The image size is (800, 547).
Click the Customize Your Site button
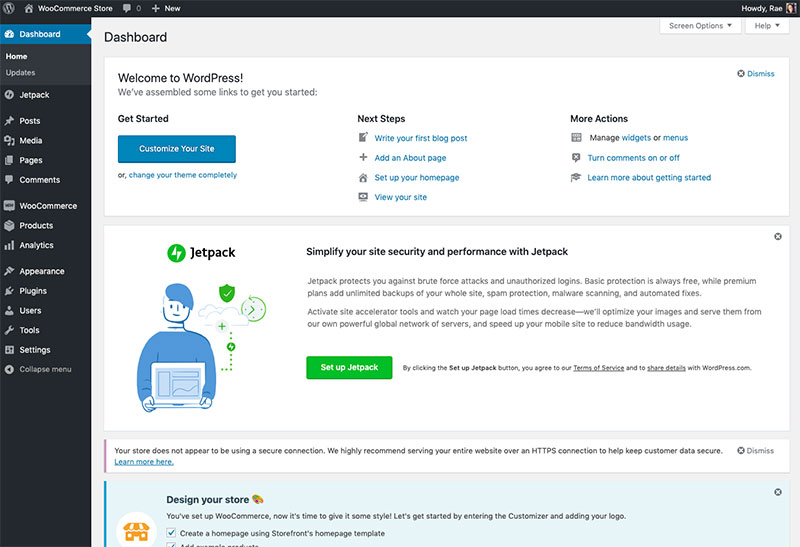[177, 148]
